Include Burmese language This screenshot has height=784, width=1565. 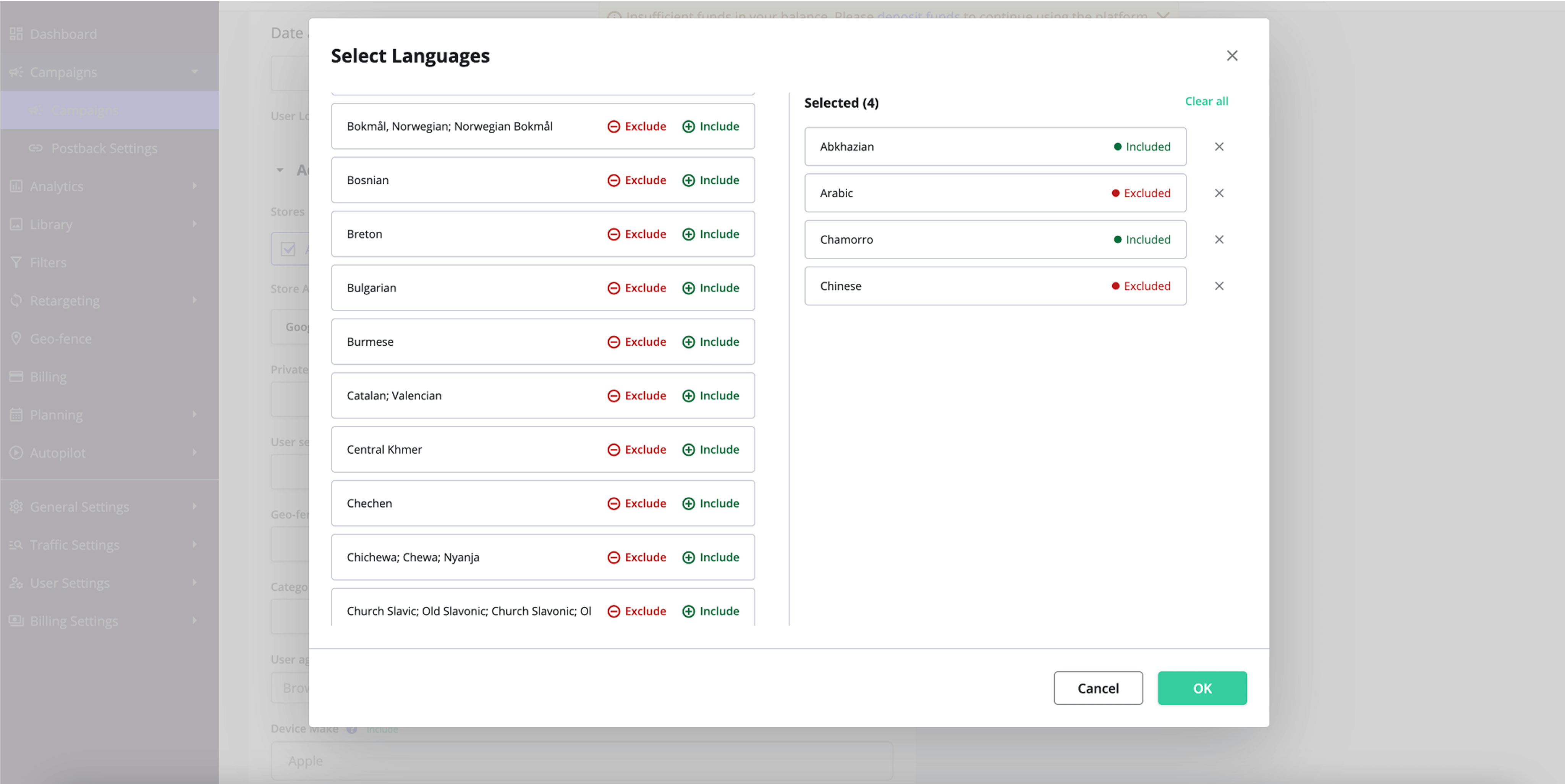(711, 342)
